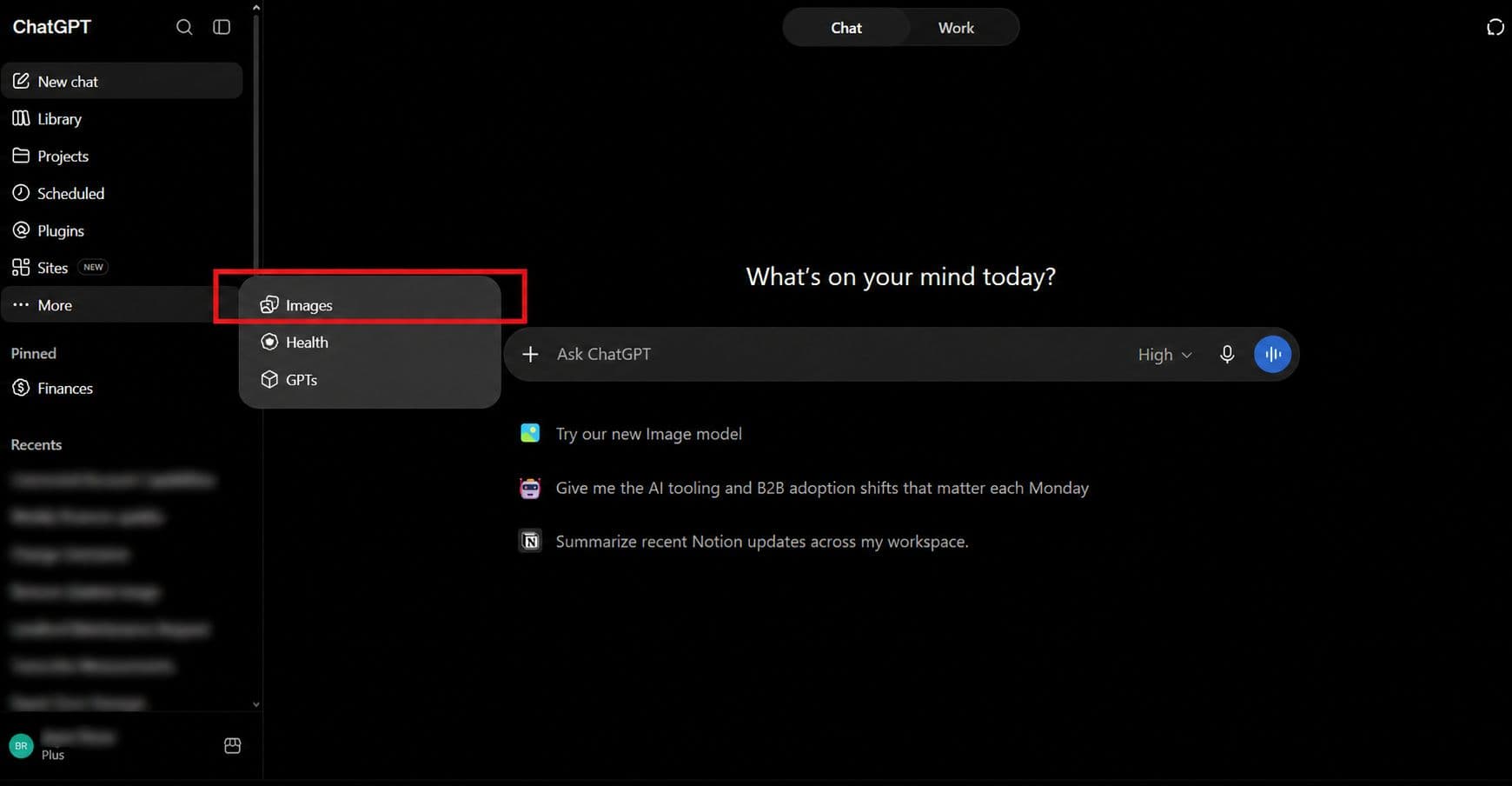Screen dimensions: 1512x786
Task: Select GPTs from the More flyout
Action: coord(370,380)
